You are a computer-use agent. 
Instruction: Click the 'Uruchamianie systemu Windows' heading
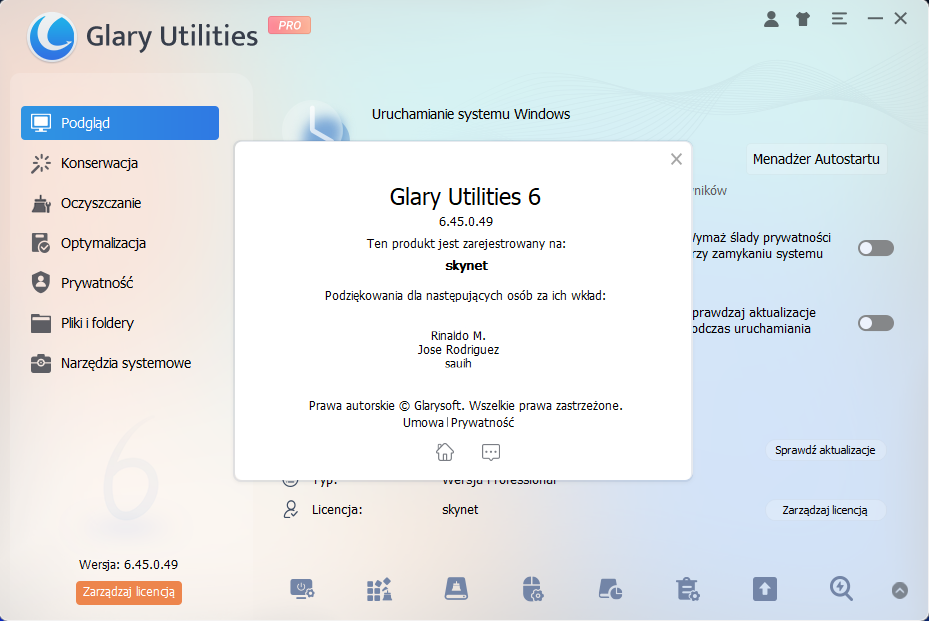point(470,114)
